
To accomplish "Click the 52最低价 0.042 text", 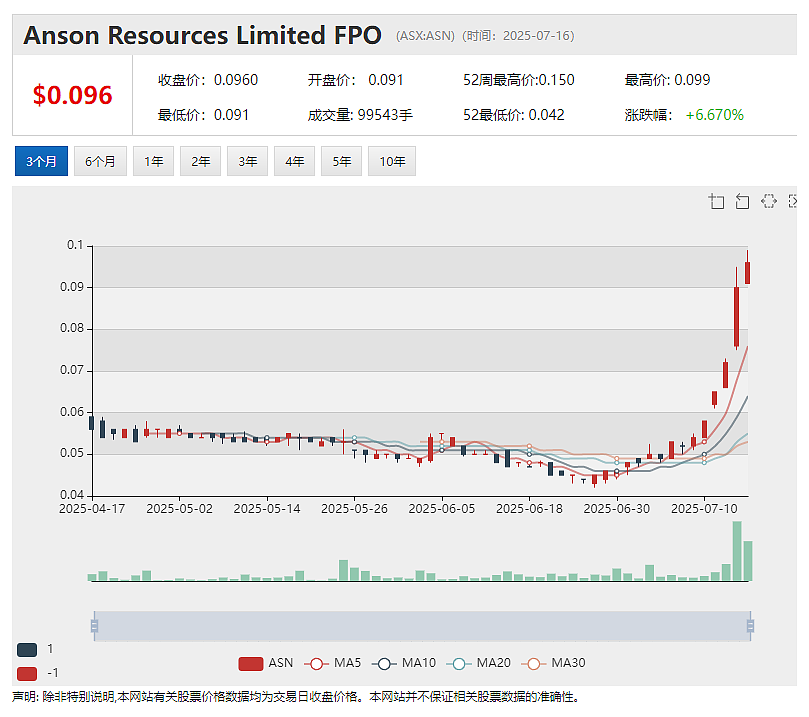I will [x=513, y=115].
